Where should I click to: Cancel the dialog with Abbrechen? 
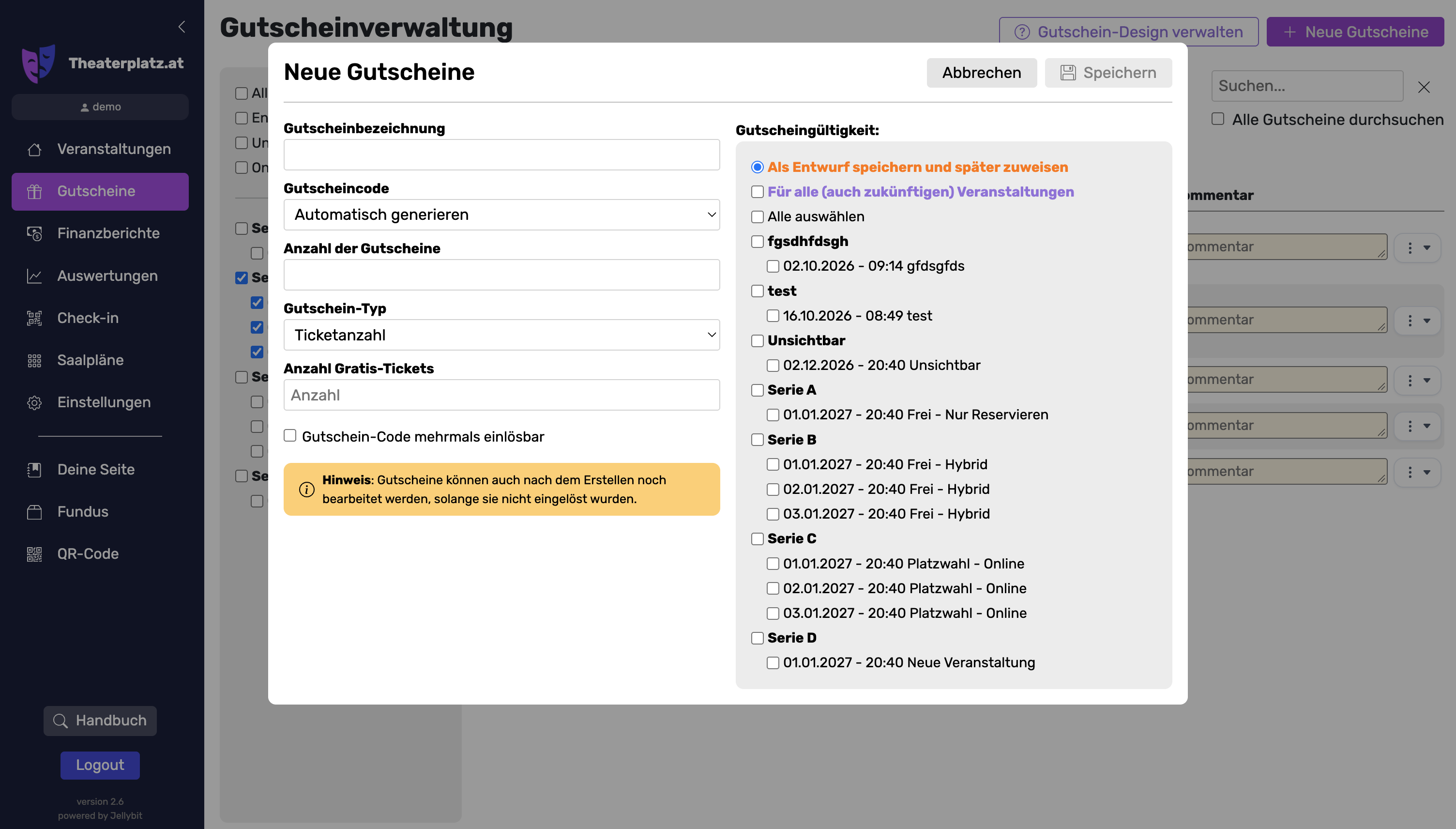coord(982,73)
